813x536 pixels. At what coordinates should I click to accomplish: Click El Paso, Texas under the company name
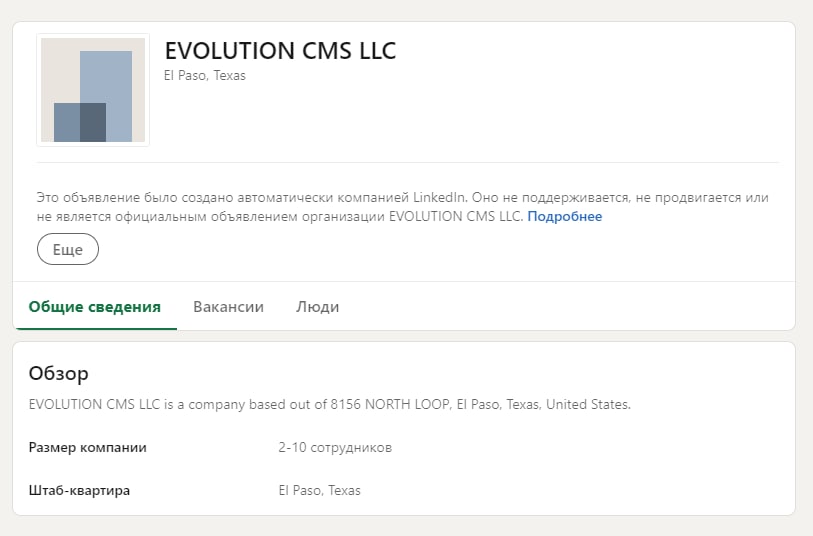(x=205, y=76)
